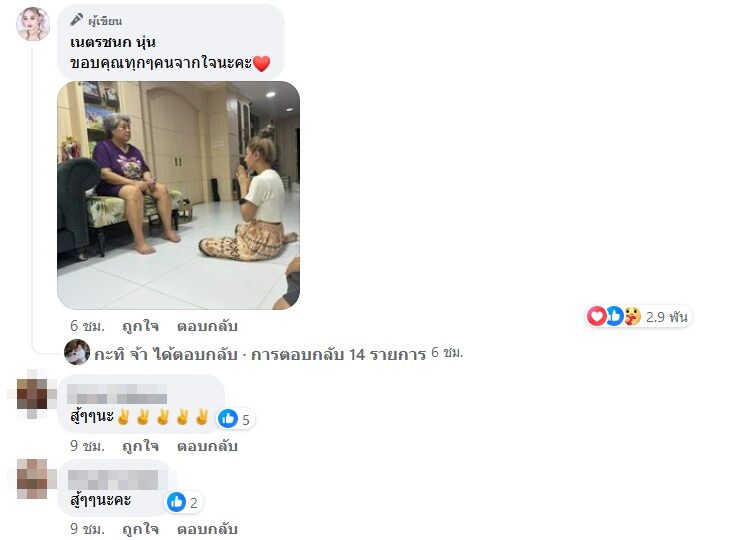Click the like thumb with 5 count
The image size is (731, 540).
tap(228, 418)
